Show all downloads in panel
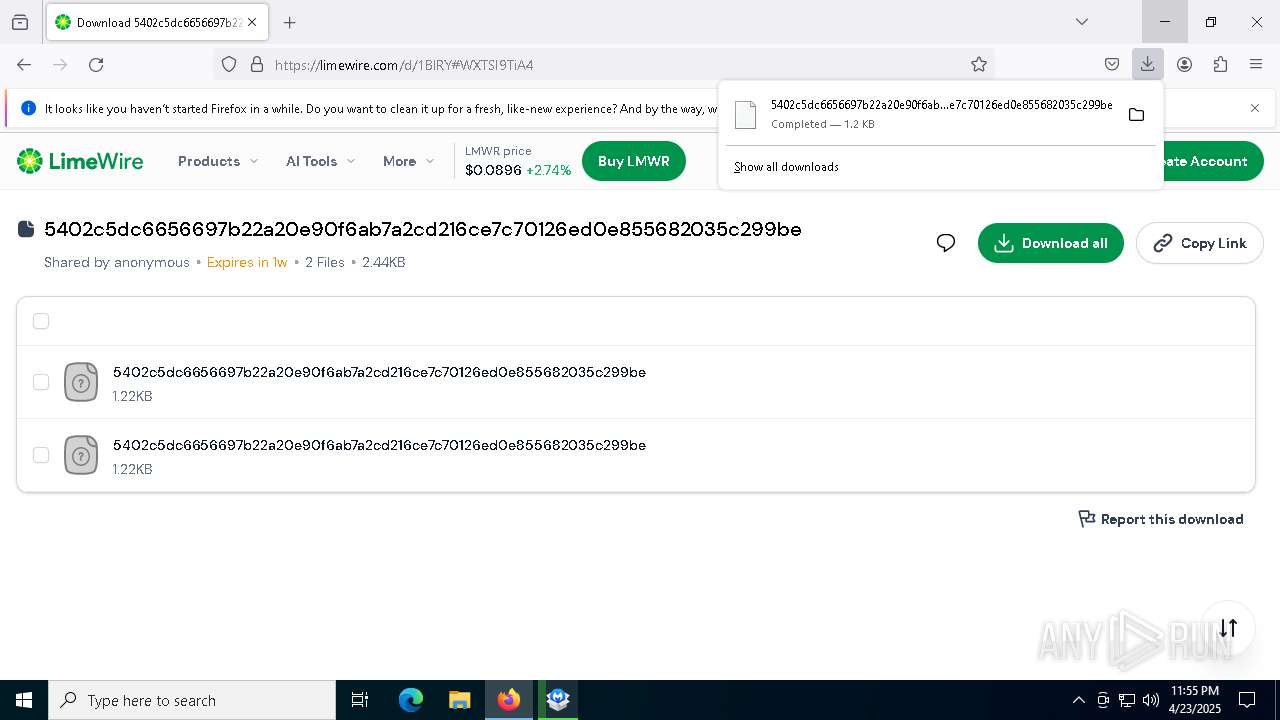Image resolution: width=1280 pixels, height=720 pixels. coord(786,167)
